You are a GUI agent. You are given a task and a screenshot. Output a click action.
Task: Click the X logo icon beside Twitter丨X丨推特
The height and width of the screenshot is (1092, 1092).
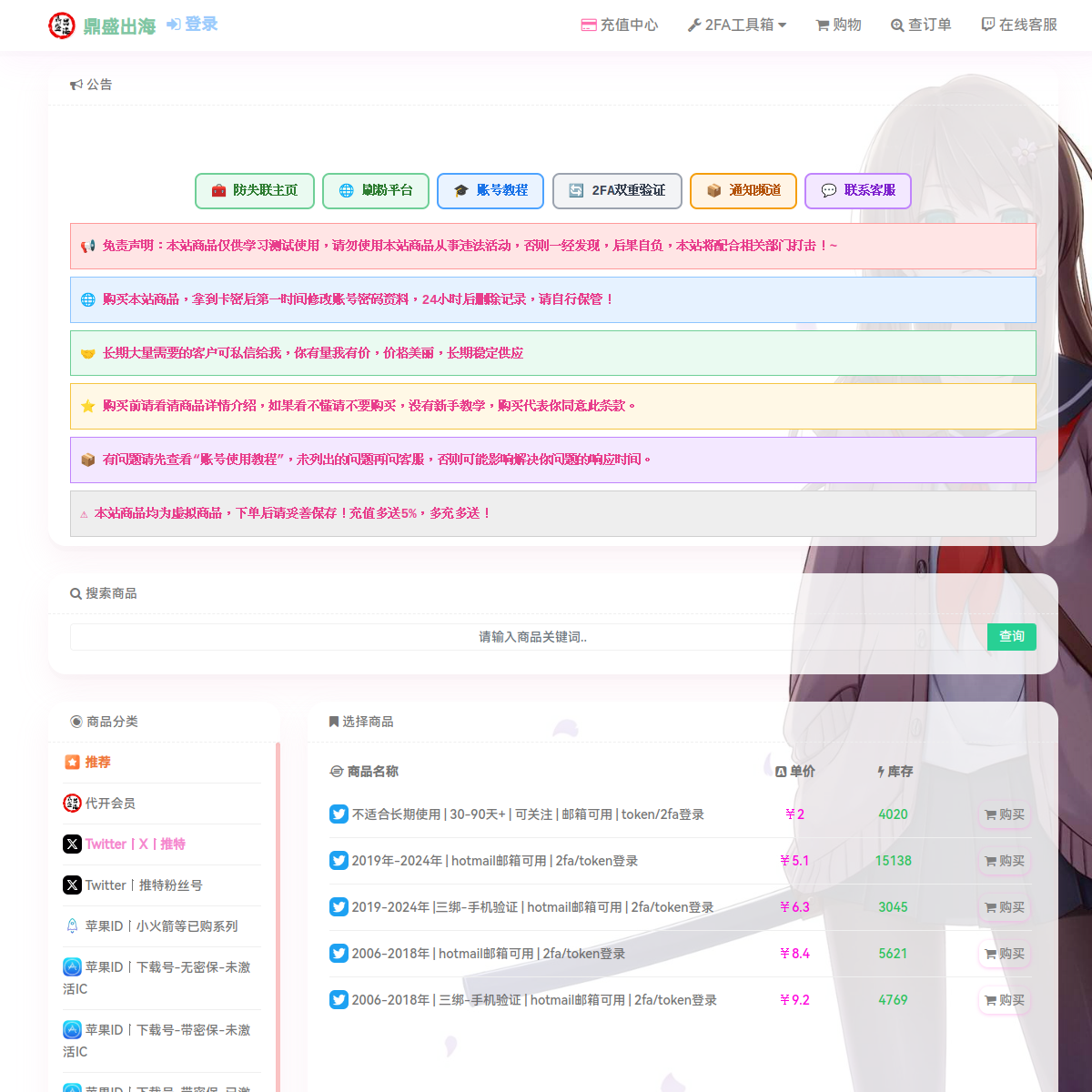pyautogui.click(x=72, y=844)
